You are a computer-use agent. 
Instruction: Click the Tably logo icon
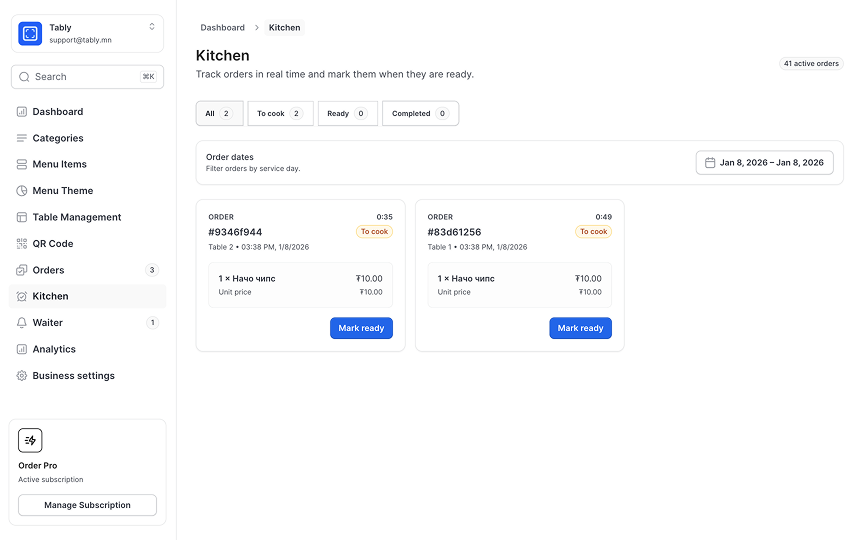30,34
